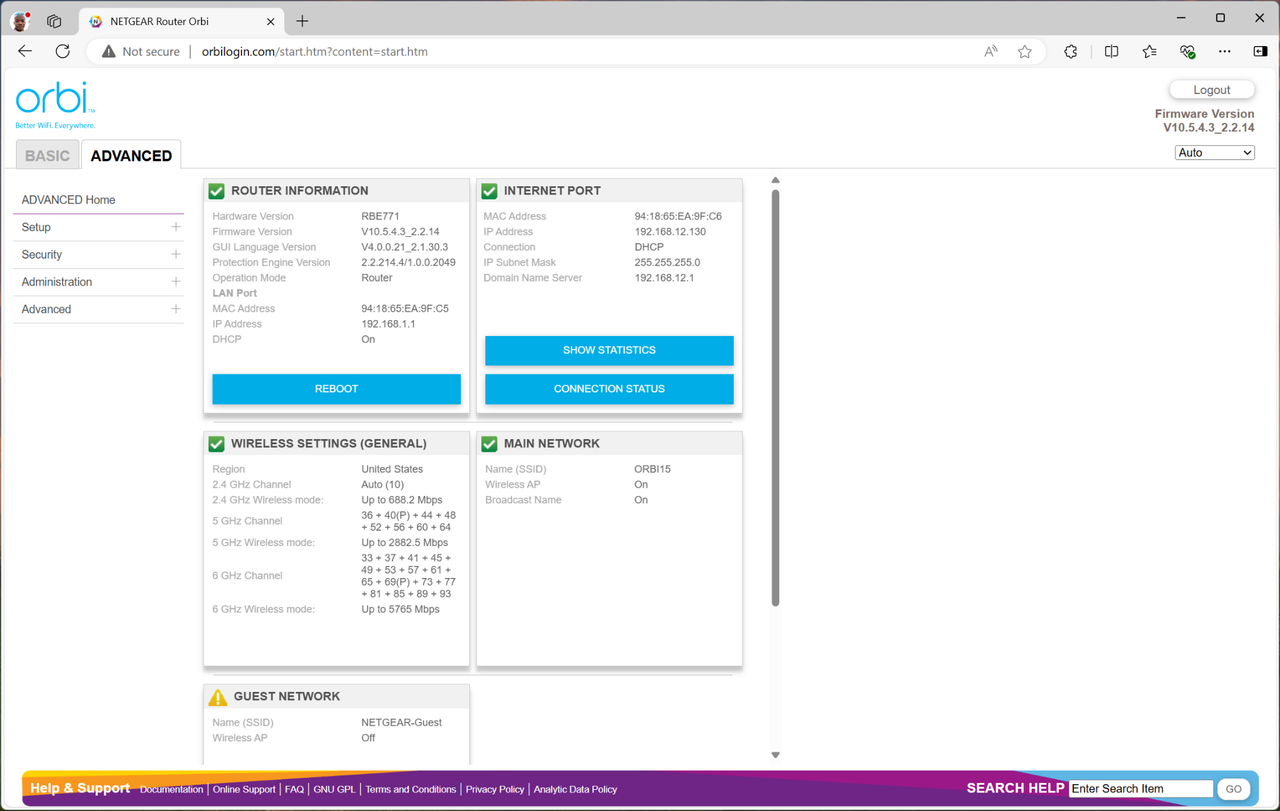This screenshot has width=1280, height=811.
Task: Open the Online Support link
Action: pyautogui.click(x=244, y=789)
